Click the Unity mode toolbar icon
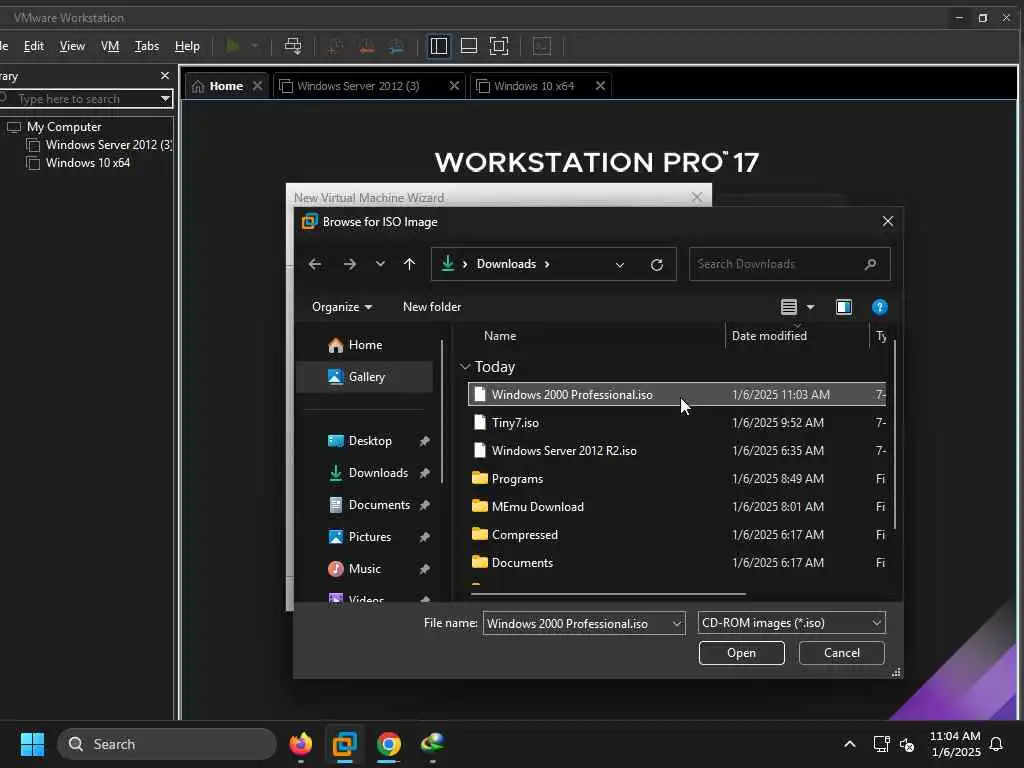Viewport: 1024px width, 768px height. [542, 46]
